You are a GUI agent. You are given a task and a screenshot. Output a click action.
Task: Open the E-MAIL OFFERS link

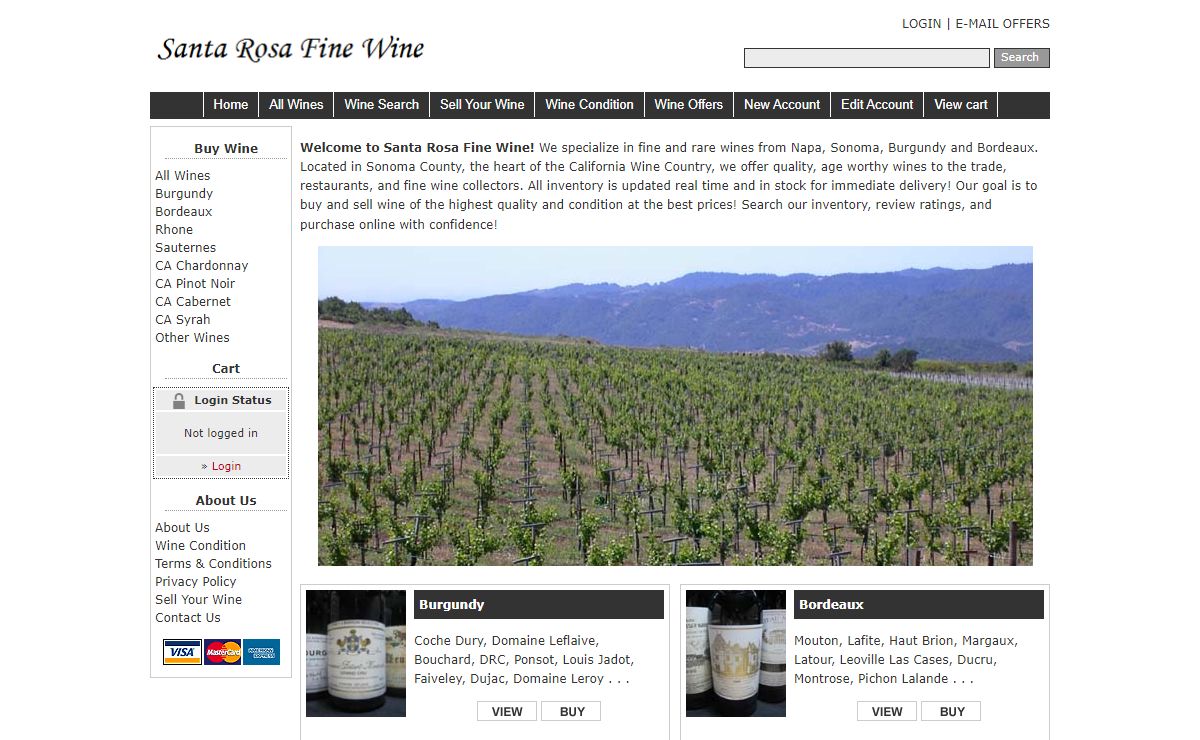1002,23
